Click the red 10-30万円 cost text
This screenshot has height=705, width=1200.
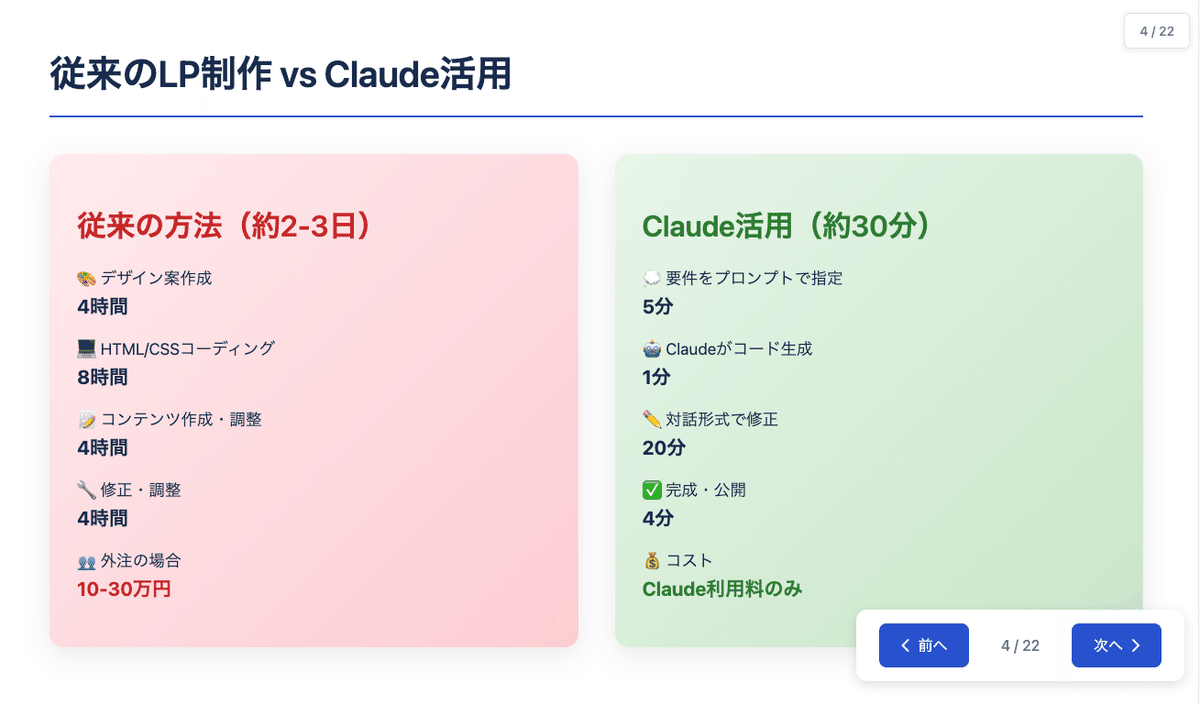click(124, 589)
